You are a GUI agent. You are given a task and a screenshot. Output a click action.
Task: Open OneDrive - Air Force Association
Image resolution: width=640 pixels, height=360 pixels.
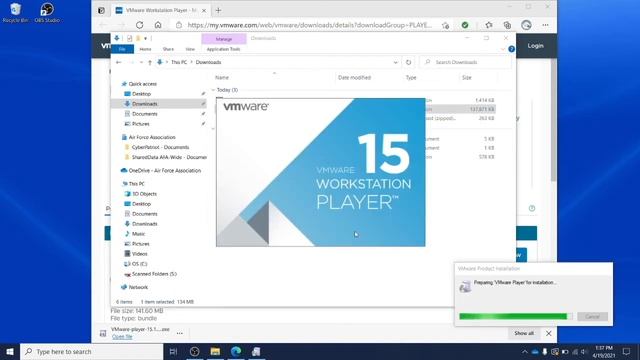(x=164, y=171)
